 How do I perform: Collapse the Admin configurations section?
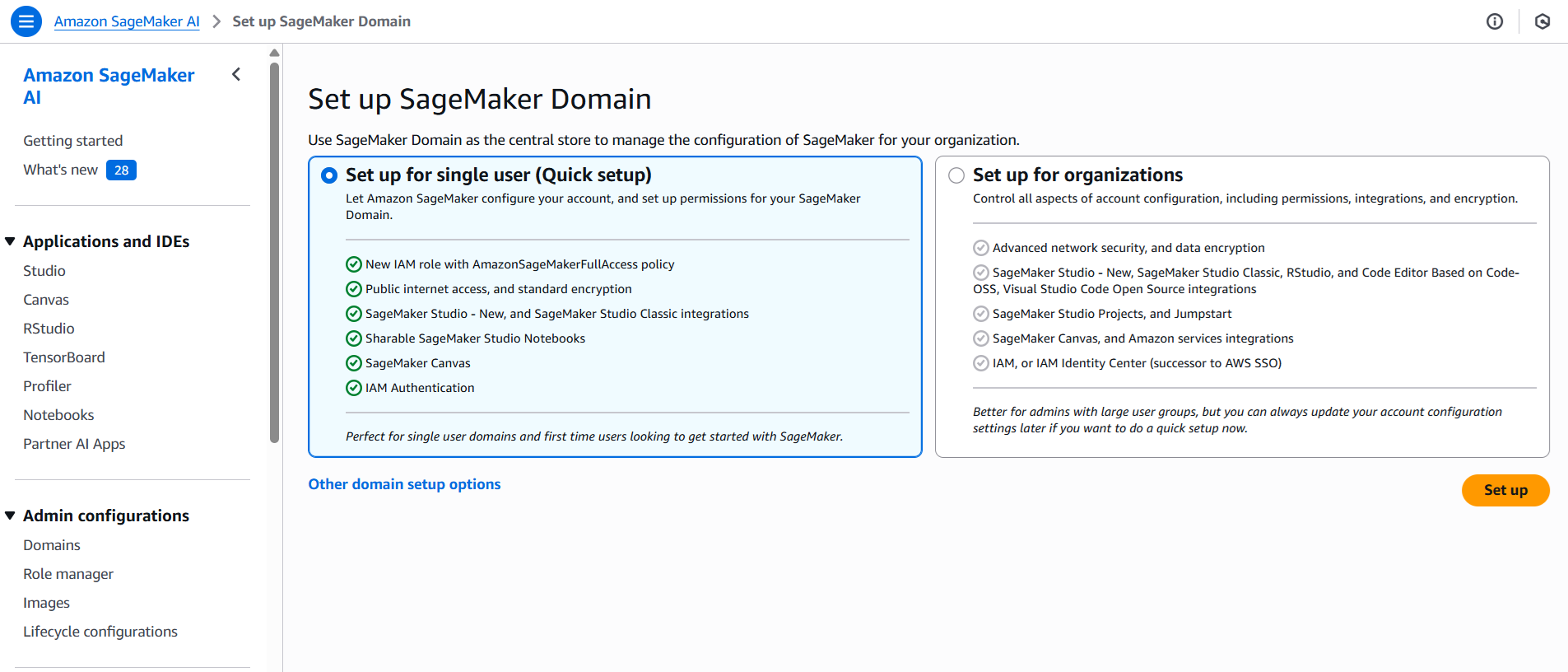11,516
